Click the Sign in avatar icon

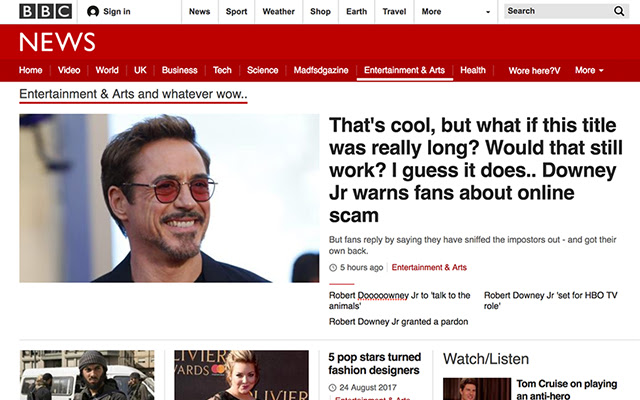pyautogui.click(x=93, y=11)
